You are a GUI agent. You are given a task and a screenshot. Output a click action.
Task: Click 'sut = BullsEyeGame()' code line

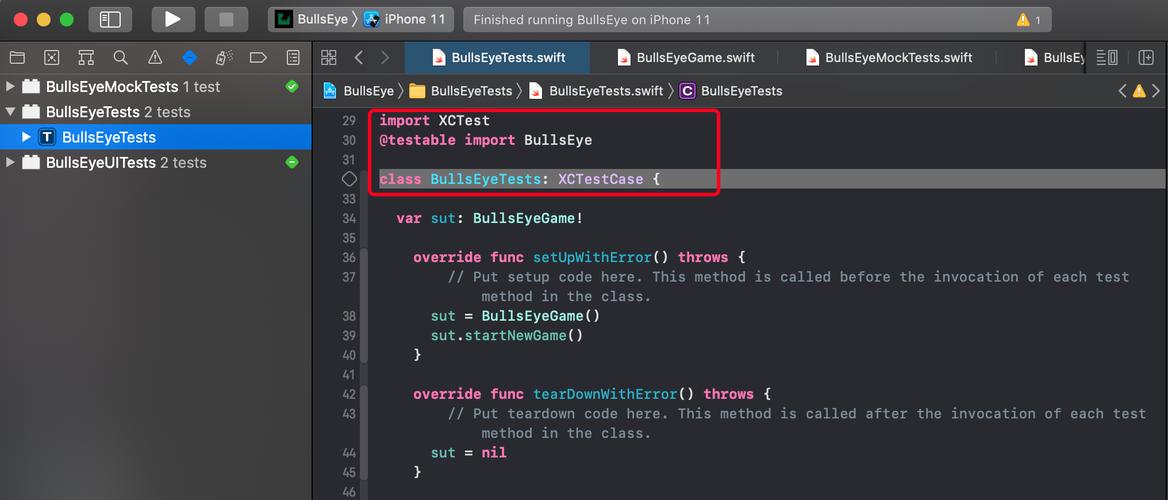pos(515,316)
